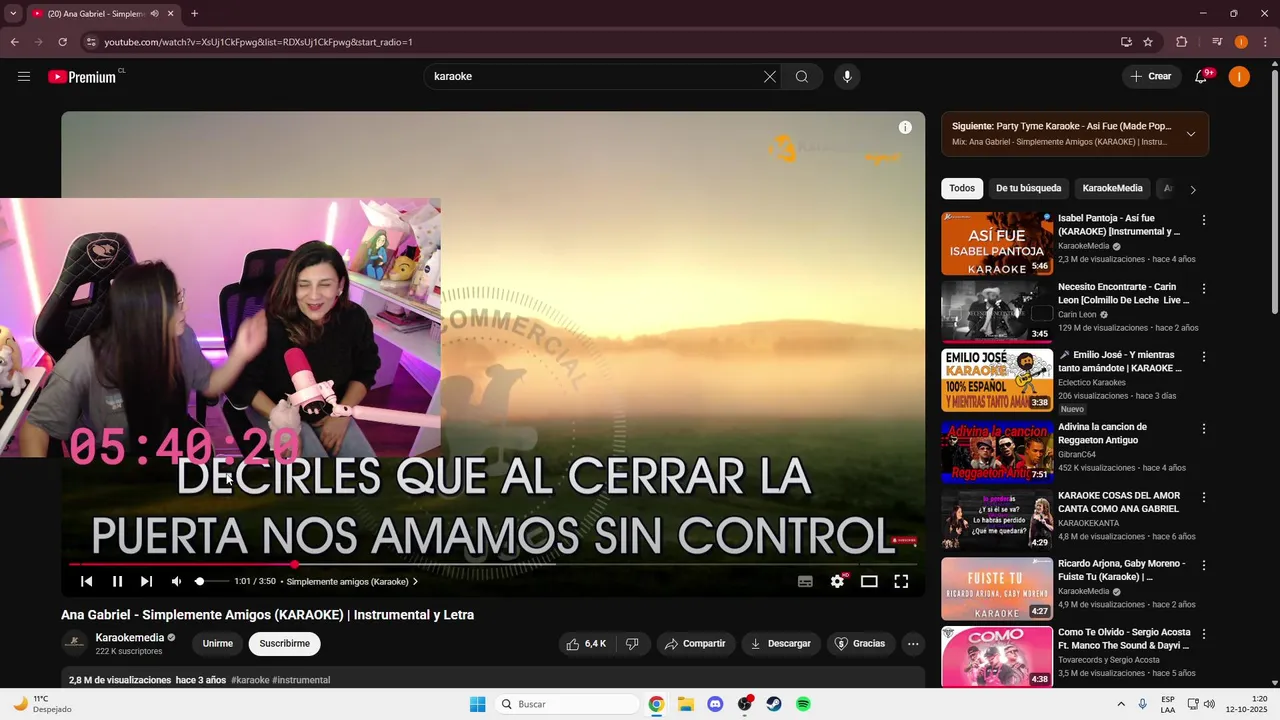Open Spotify from the taskbar
Viewport: 1280px width, 720px height.
[x=803, y=704]
